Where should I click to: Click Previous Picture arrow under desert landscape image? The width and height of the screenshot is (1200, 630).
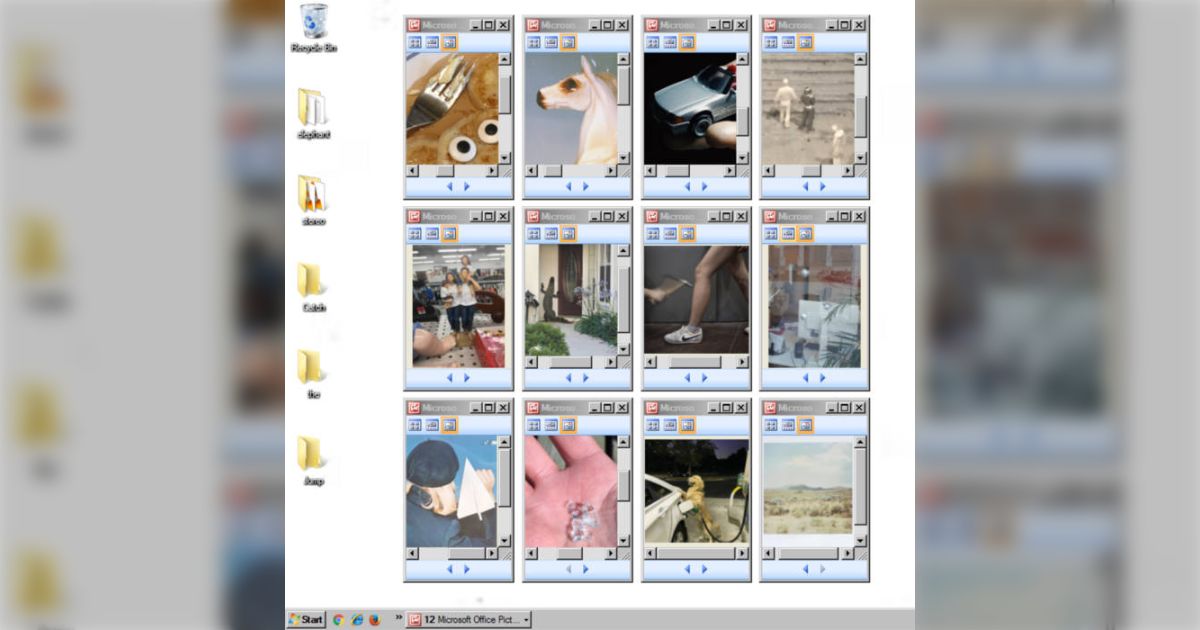805,569
